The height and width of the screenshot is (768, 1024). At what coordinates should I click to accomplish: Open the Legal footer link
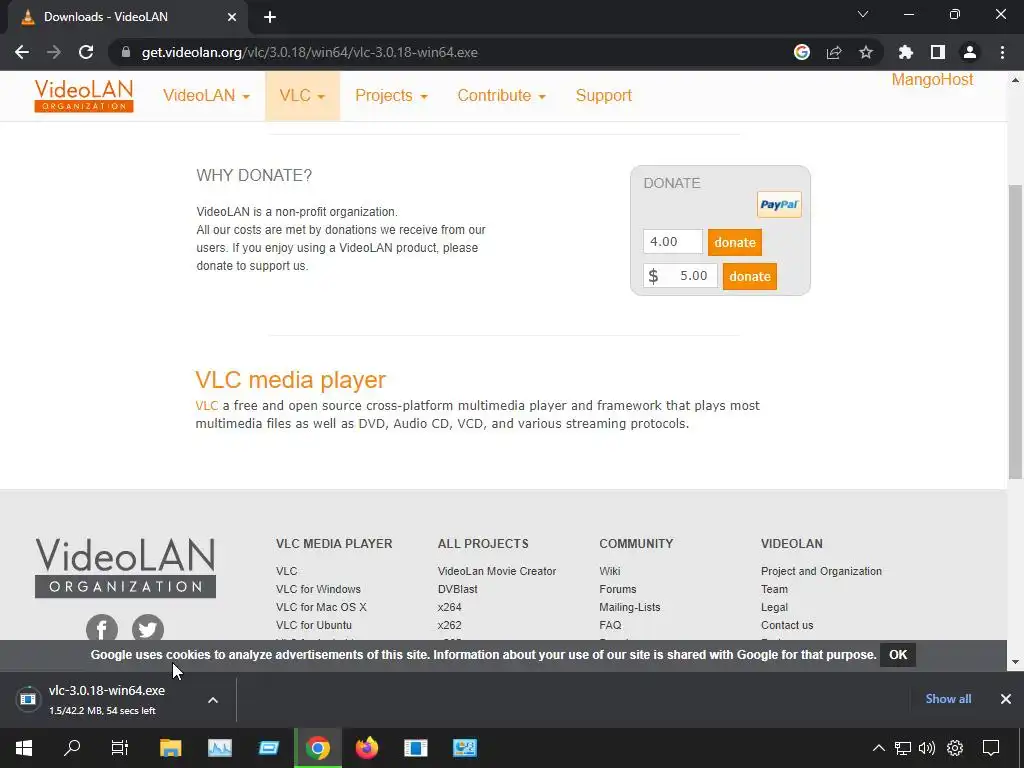tap(774, 607)
